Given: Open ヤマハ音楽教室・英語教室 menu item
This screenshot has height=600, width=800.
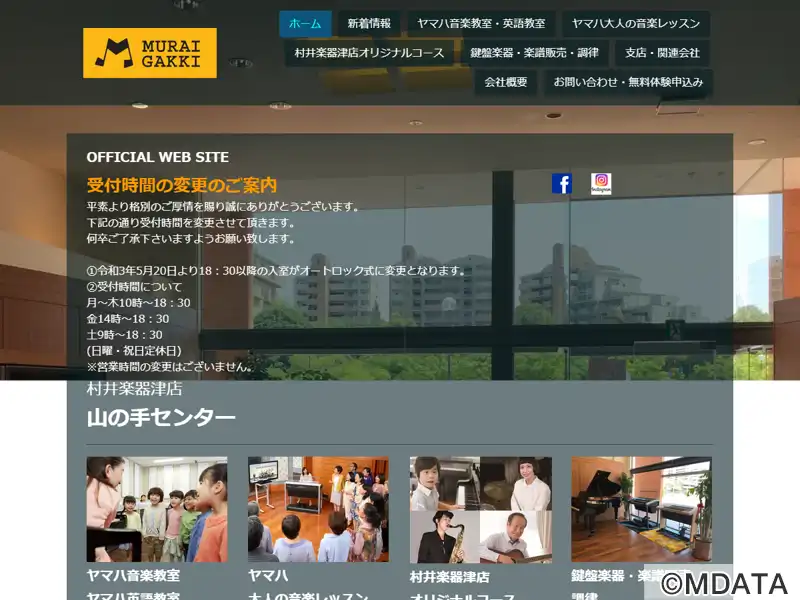Looking at the screenshot, I should click(481, 23).
